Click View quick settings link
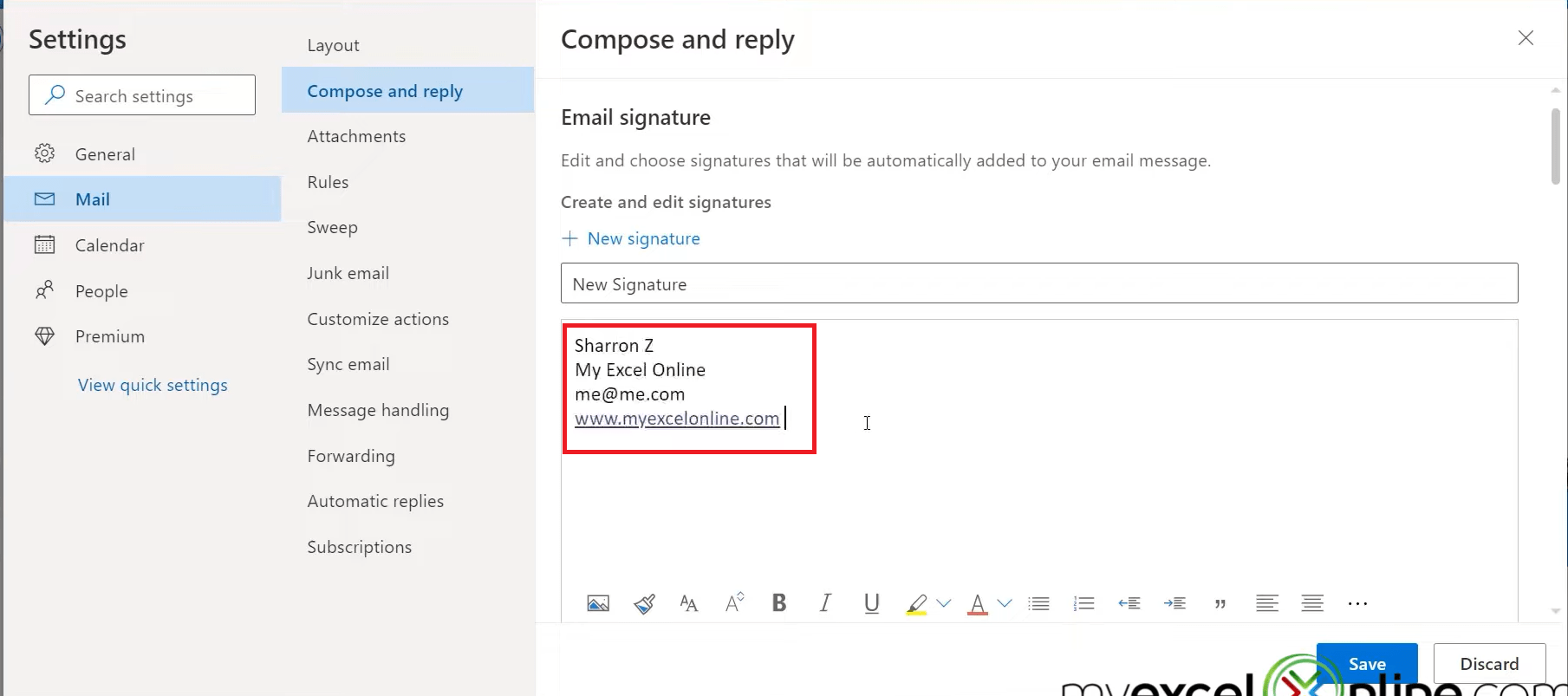Screen dimensions: 1568x696 153,385
